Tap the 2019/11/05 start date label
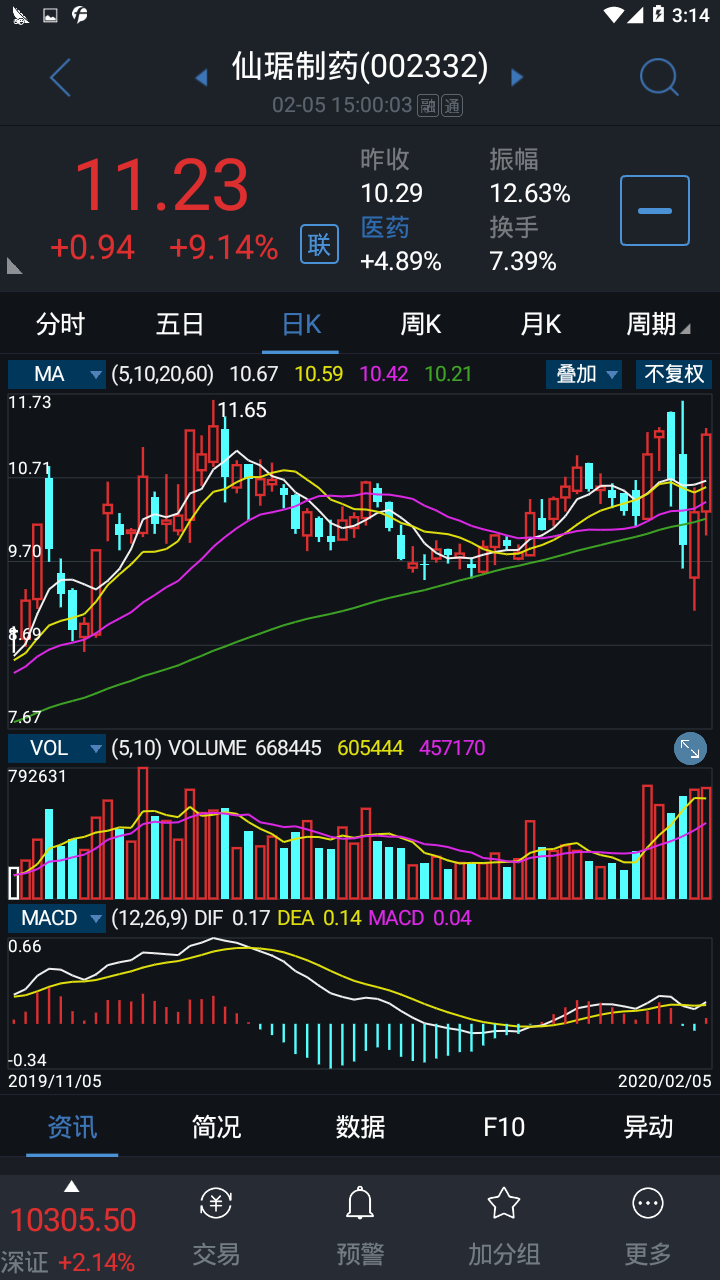Image resolution: width=720 pixels, height=1280 pixels. (x=55, y=1081)
